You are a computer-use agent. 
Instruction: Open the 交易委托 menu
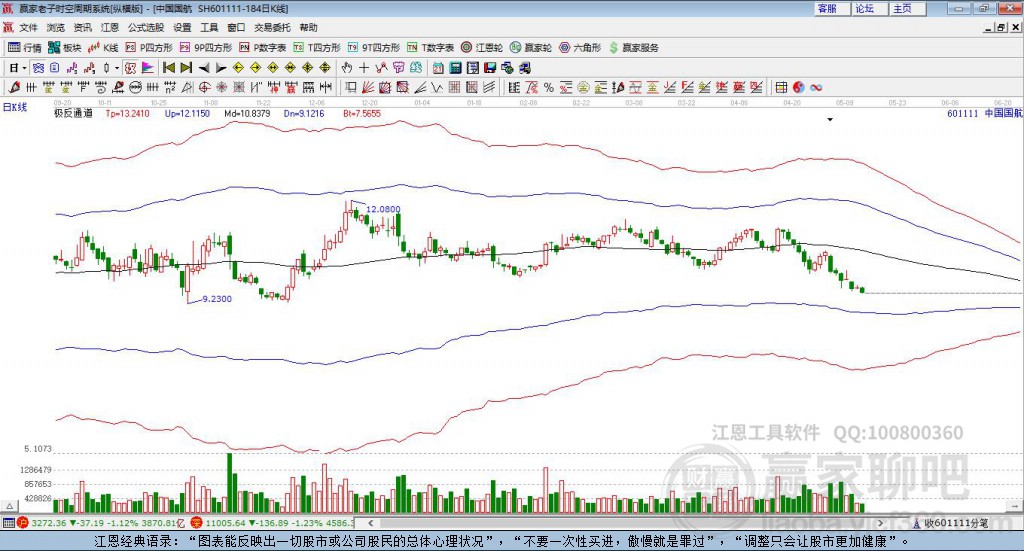(x=272, y=27)
